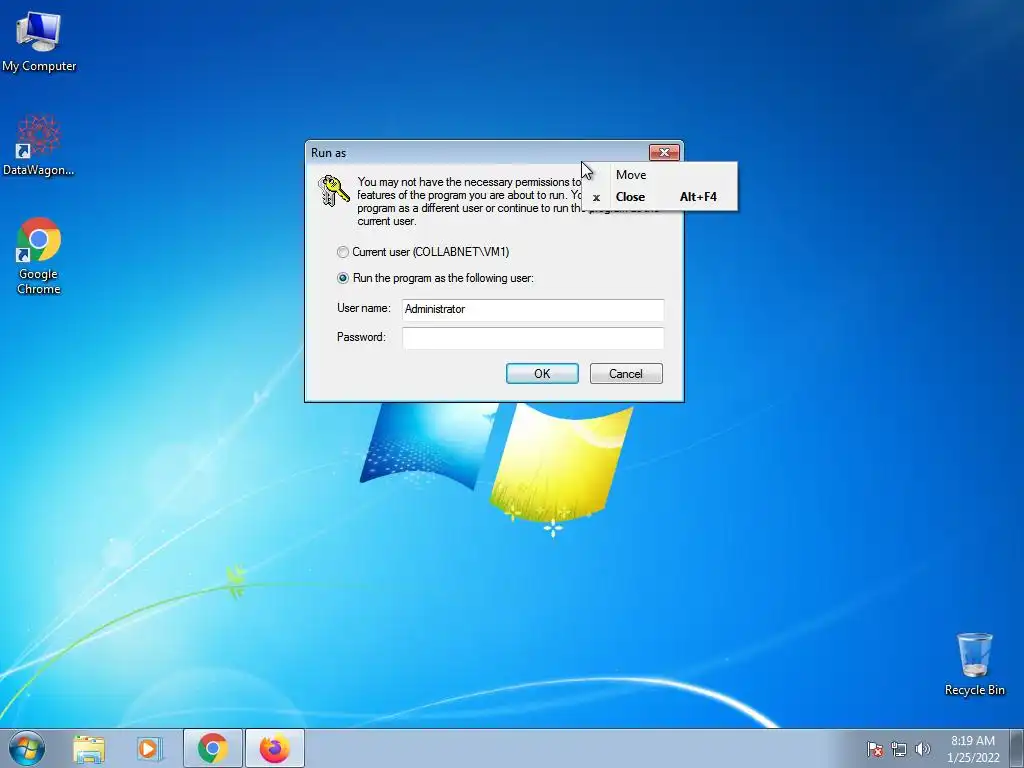Click the Show Desktop strip at taskbar end
This screenshot has width=1024, height=768.
1017,749
